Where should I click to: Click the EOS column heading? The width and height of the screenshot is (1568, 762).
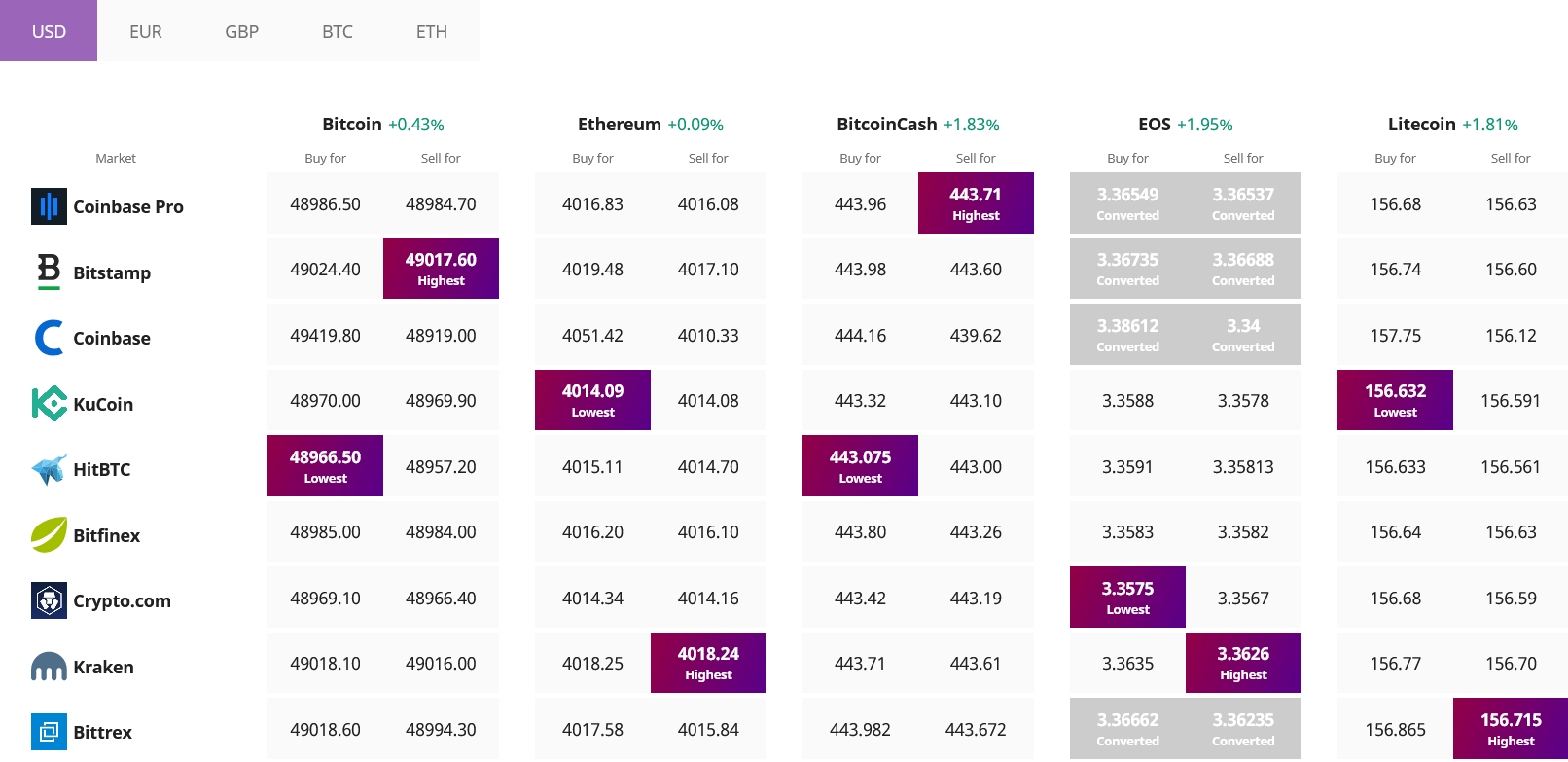(1155, 124)
